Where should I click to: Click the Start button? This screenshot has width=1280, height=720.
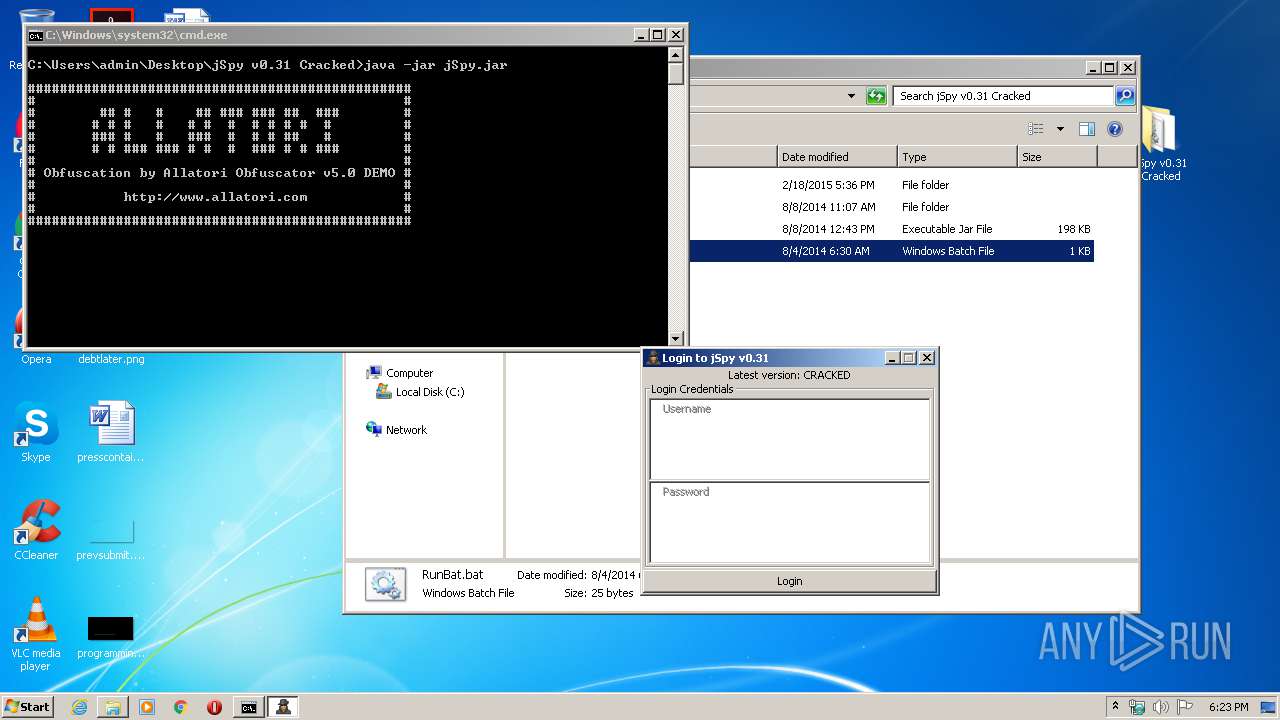coord(27,706)
